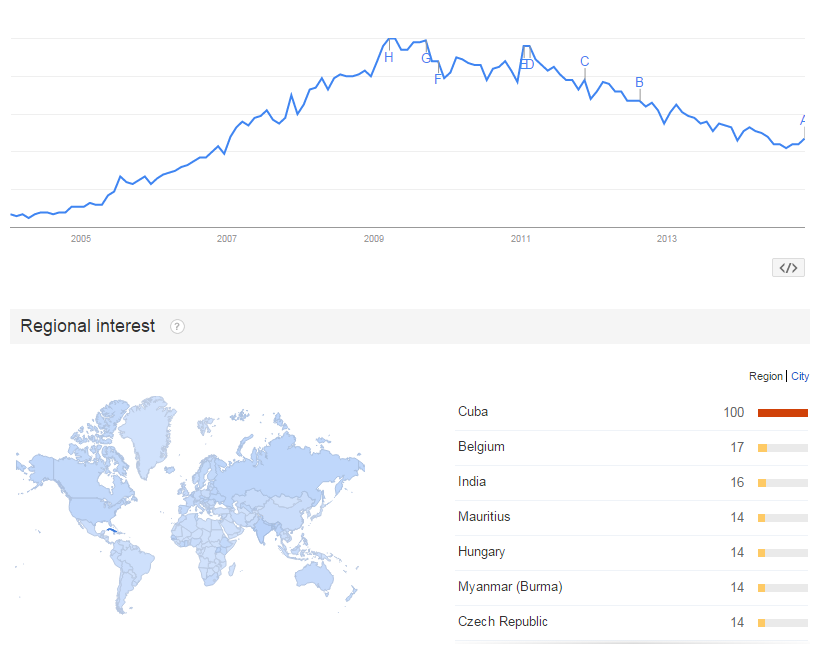Image resolution: width=827 pixels, height=654 pixels.
Task: Select Hungary in the region list
Action: (x=481, y=552)
